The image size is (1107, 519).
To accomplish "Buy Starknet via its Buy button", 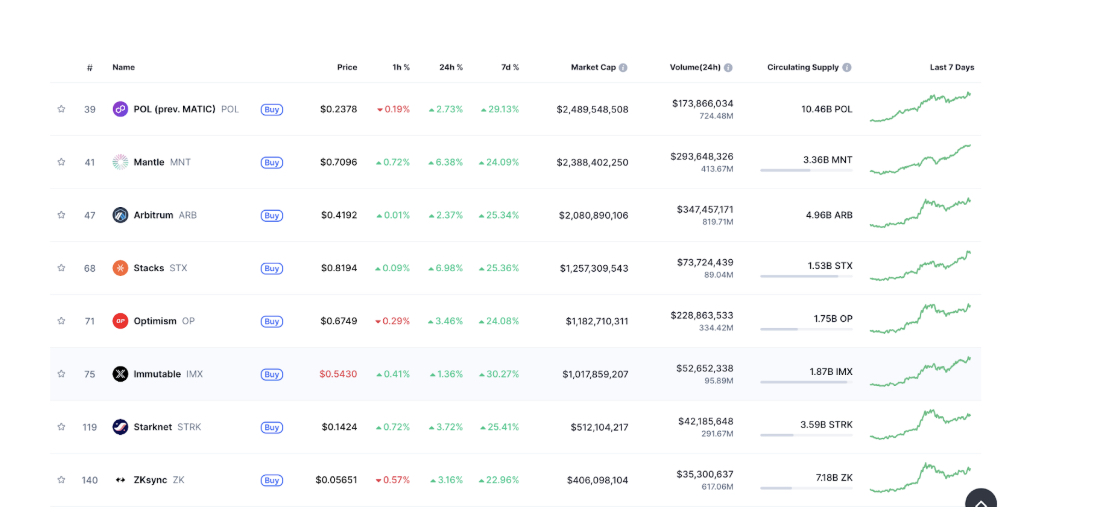I will [x=272, y=427].
